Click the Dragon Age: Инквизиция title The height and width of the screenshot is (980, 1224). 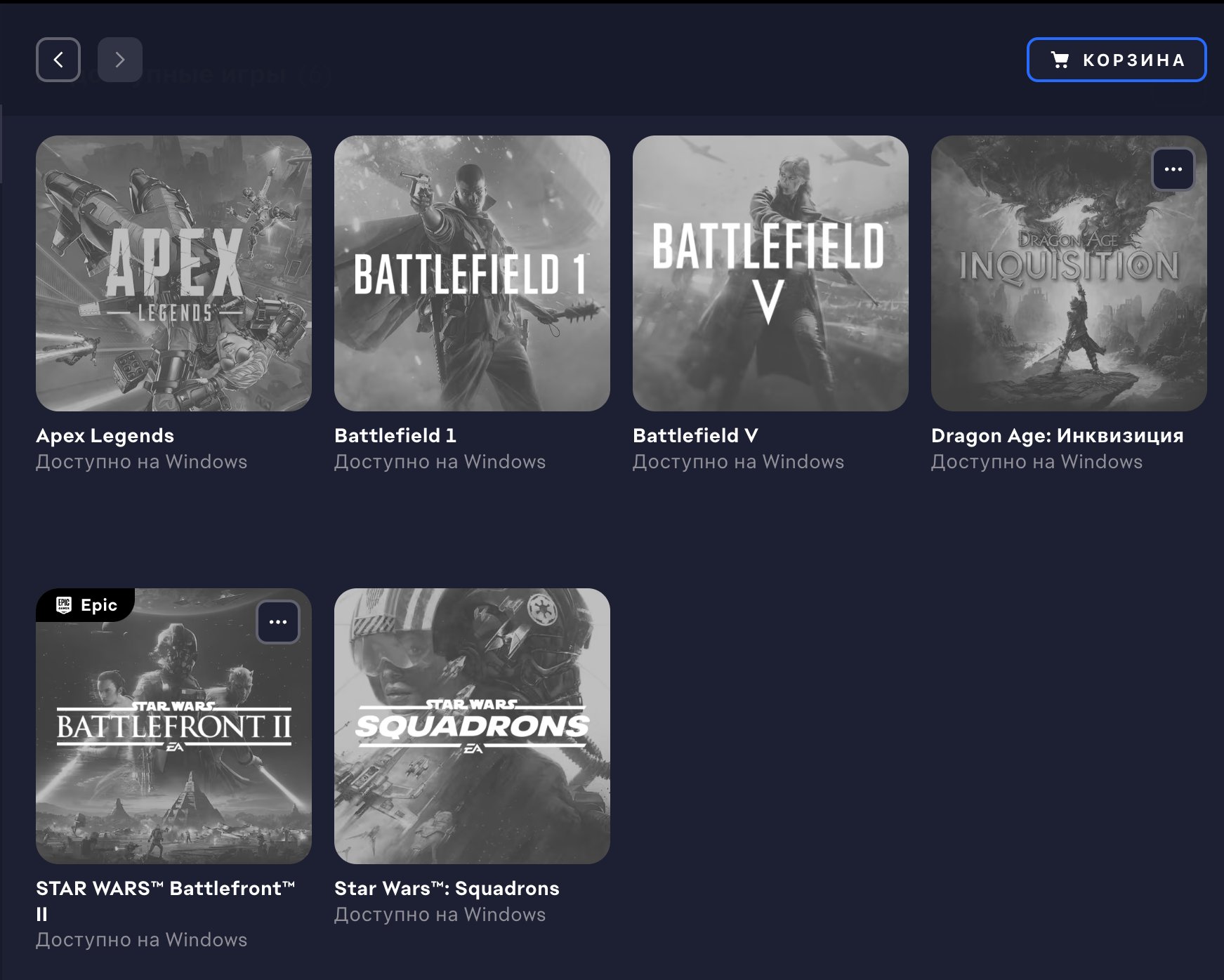pyautogui.click(x=1057, y=436)
